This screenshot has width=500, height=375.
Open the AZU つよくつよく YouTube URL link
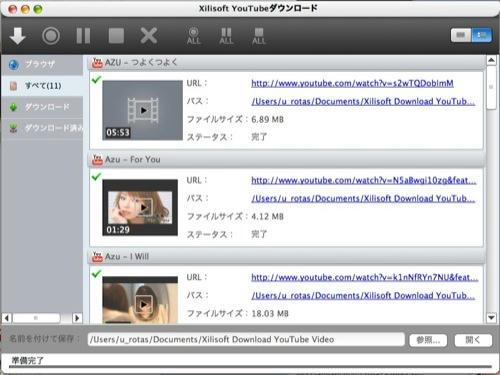(352, 83)
